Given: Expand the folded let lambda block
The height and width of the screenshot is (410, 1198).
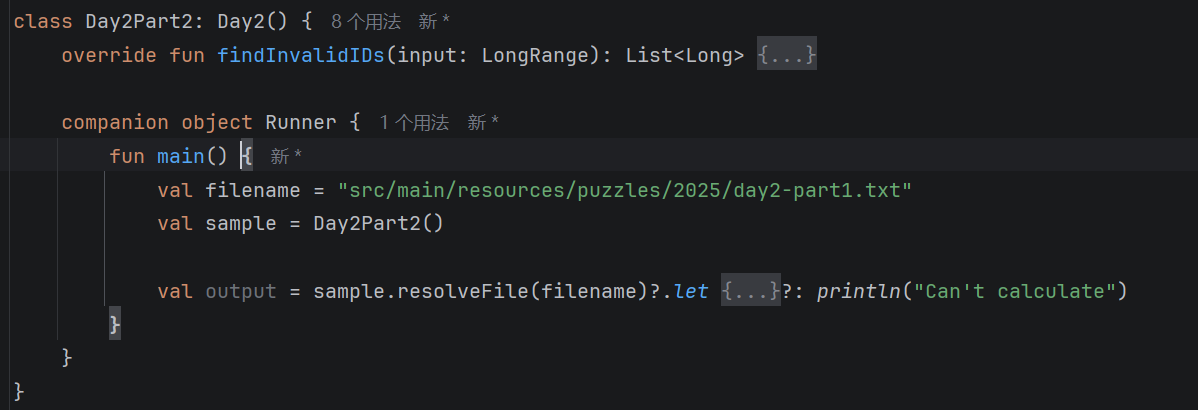Looking at the screenshot, I should (750, 291).
